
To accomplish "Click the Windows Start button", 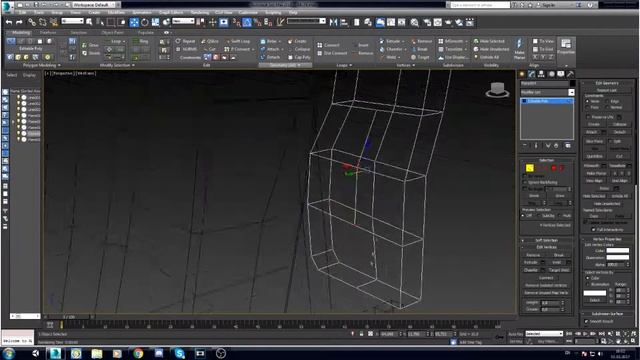I will pos(9,353).
